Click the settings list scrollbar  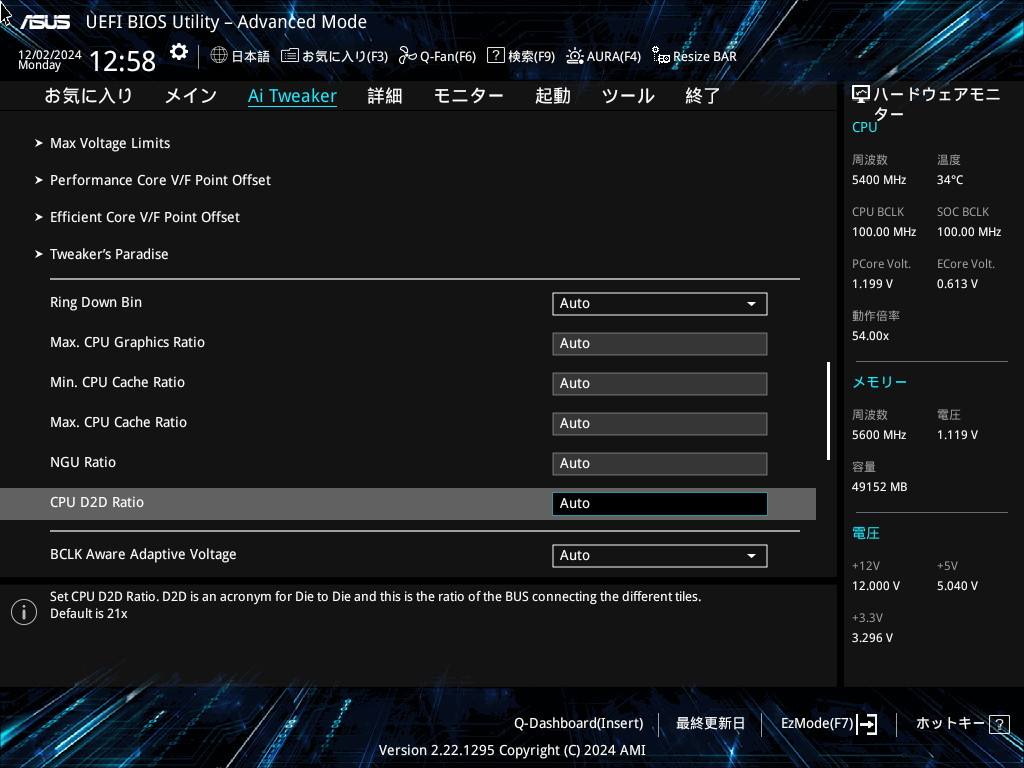point(829,411)
